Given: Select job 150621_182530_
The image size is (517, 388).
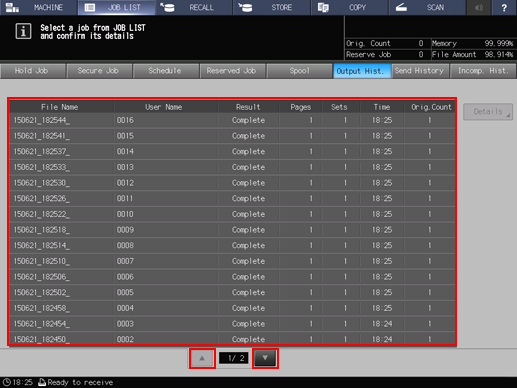Looking at the screenshot, I should tap(232, 183).
